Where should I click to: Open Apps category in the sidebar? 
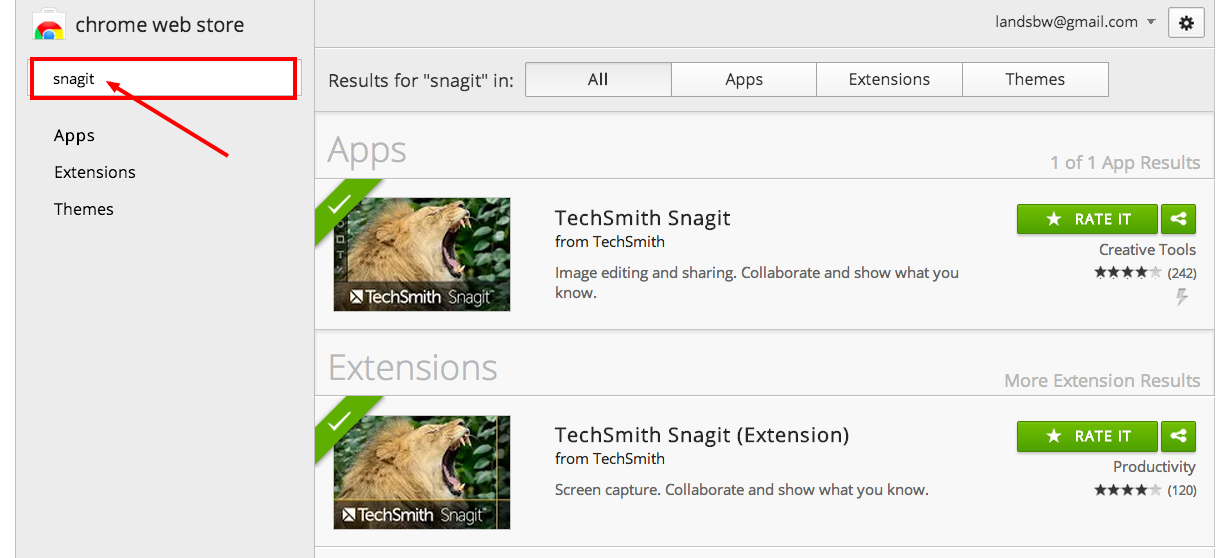tap(75, 136)
